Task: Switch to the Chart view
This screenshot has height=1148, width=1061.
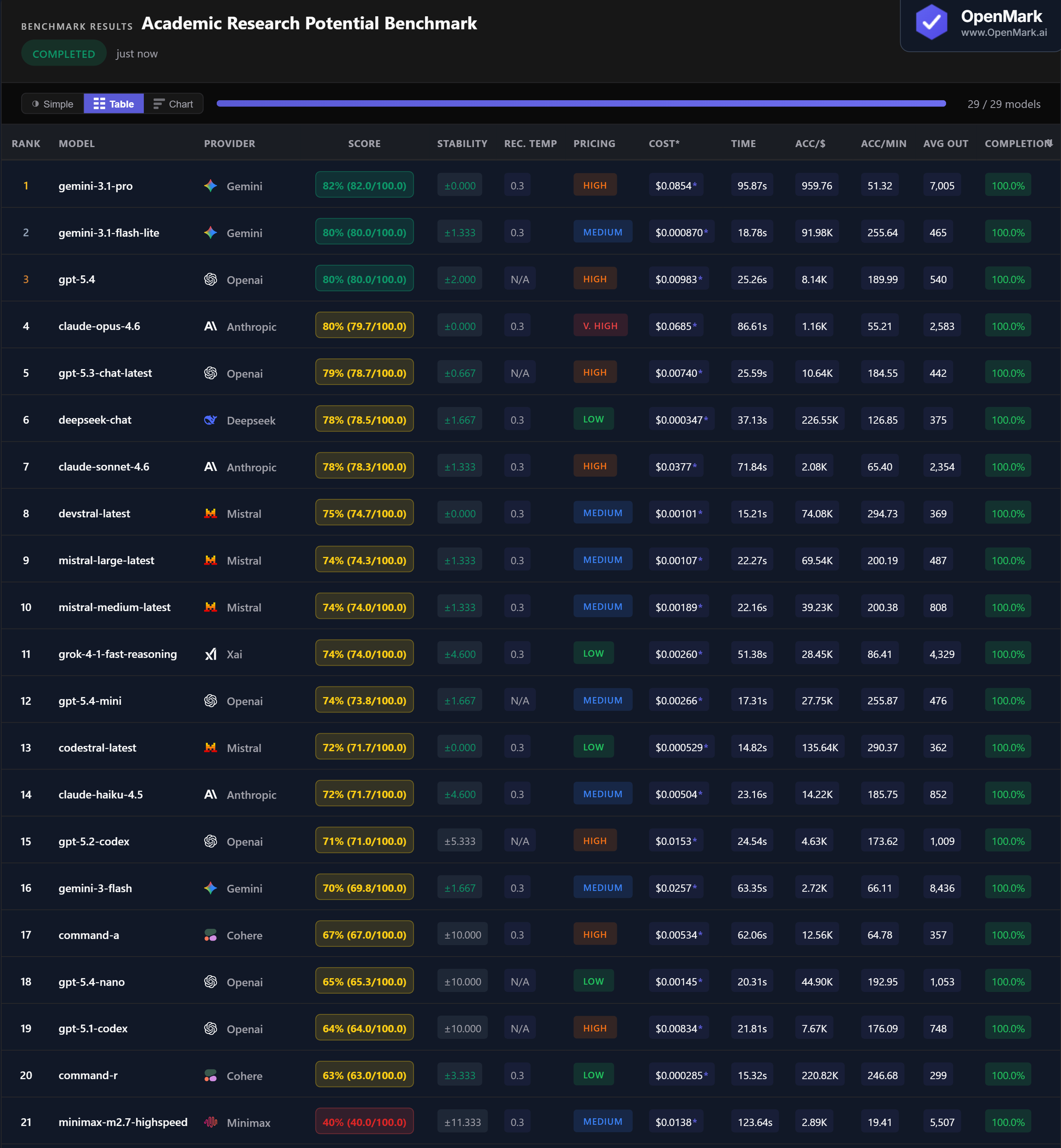Action: click(x=174, y=104)
